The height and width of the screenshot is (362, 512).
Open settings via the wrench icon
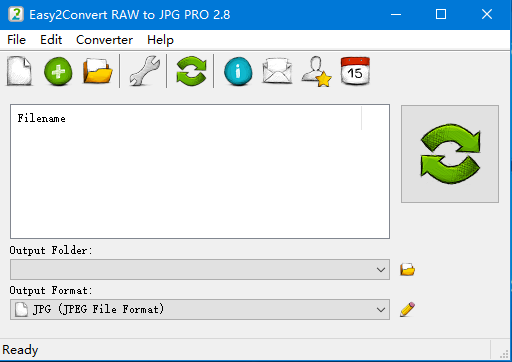pos(145,71)
